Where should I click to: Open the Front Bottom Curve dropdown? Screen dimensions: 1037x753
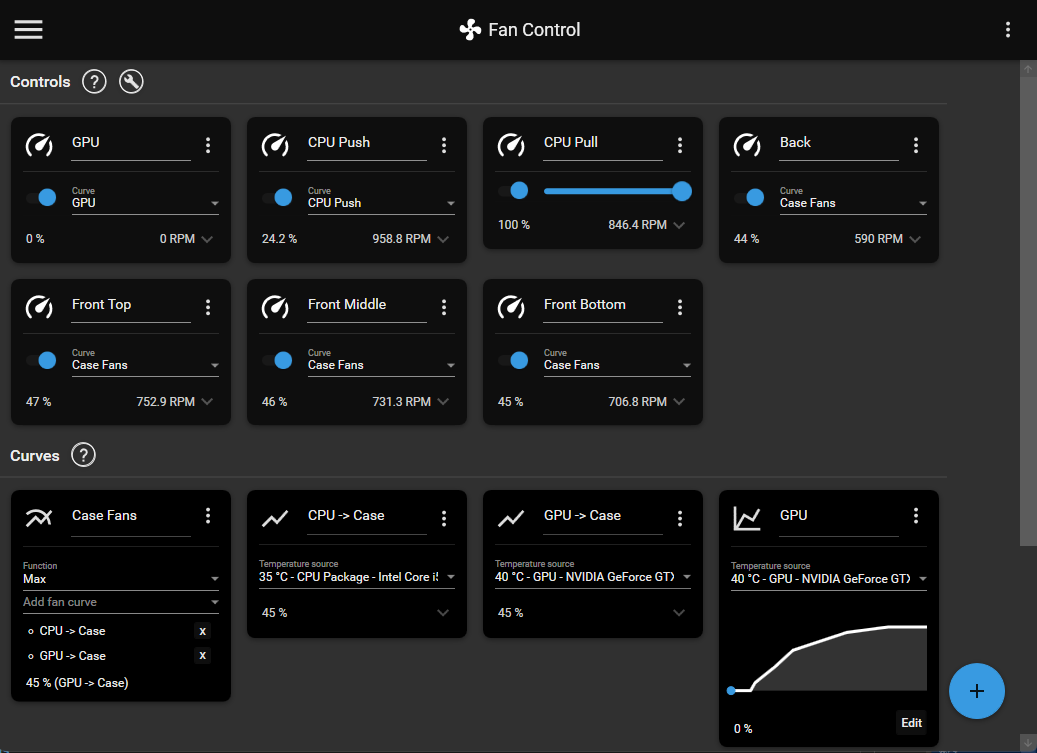(617, 362)
